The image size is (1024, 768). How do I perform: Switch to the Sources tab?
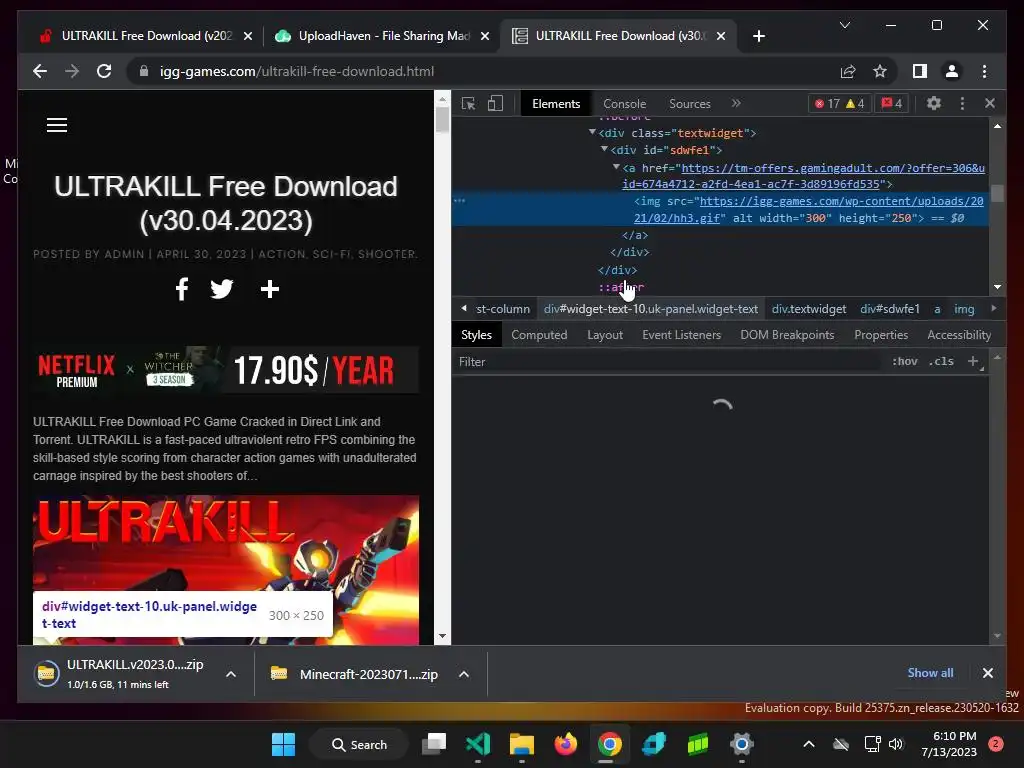click(x=690, y=104)
